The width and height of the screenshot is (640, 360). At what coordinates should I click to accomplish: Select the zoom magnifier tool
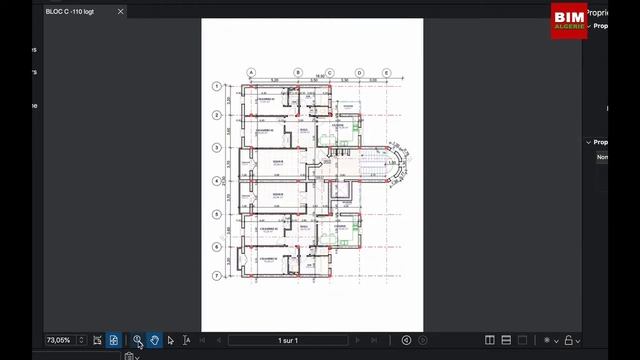coord(137,340)
